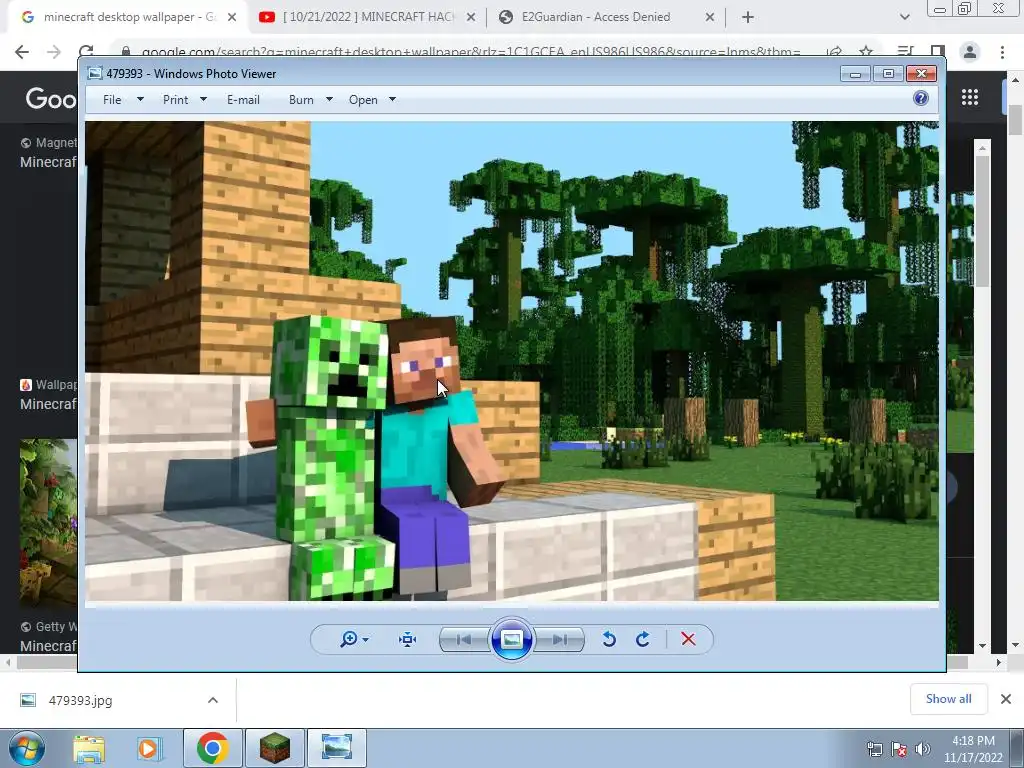The height and width of the screenshot is (768, 1024).
Task: Open Chrome three-dot menu
Action: coord(1002,52)
